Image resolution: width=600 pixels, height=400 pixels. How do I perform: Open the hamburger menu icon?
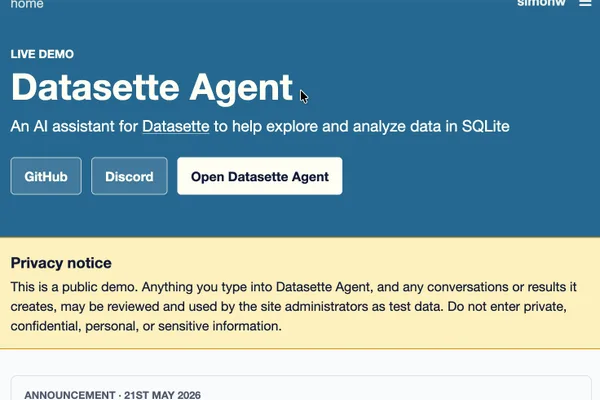tap(585, 3)
